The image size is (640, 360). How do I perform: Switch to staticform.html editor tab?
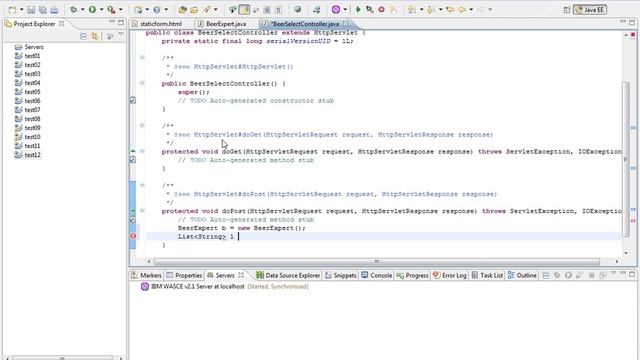(x=161, y=24)
